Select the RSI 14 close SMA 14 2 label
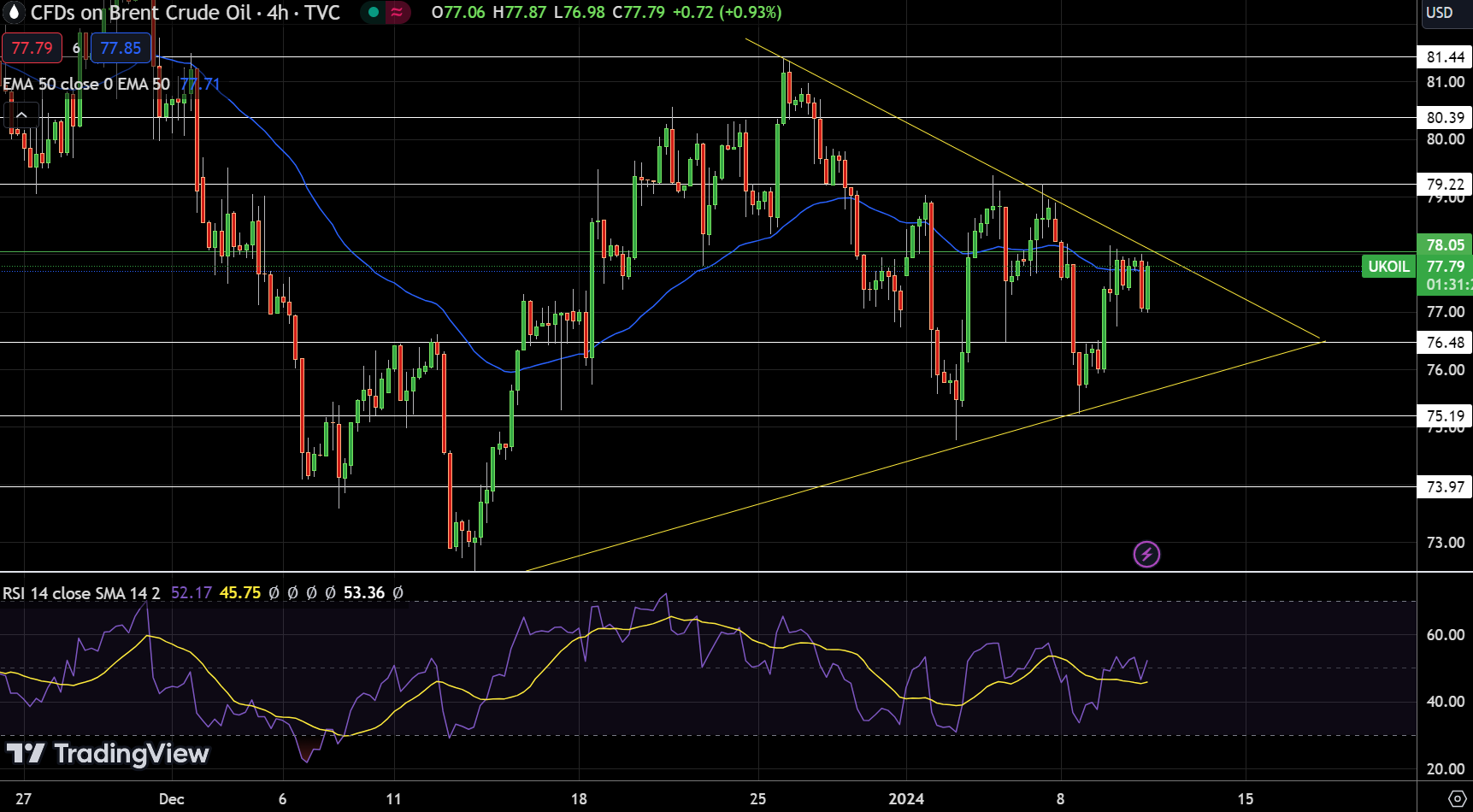The height and width of the screenshot is (812, 1473). click(x=81, y=592)
